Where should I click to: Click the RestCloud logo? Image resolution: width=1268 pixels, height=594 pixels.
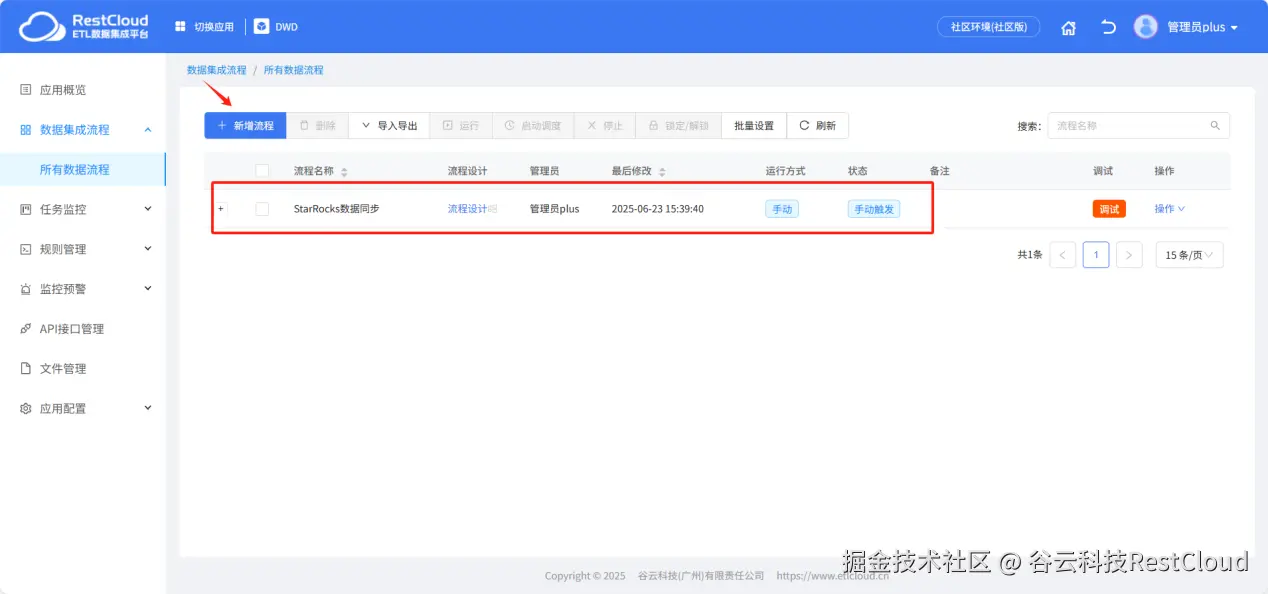point(84,27)
